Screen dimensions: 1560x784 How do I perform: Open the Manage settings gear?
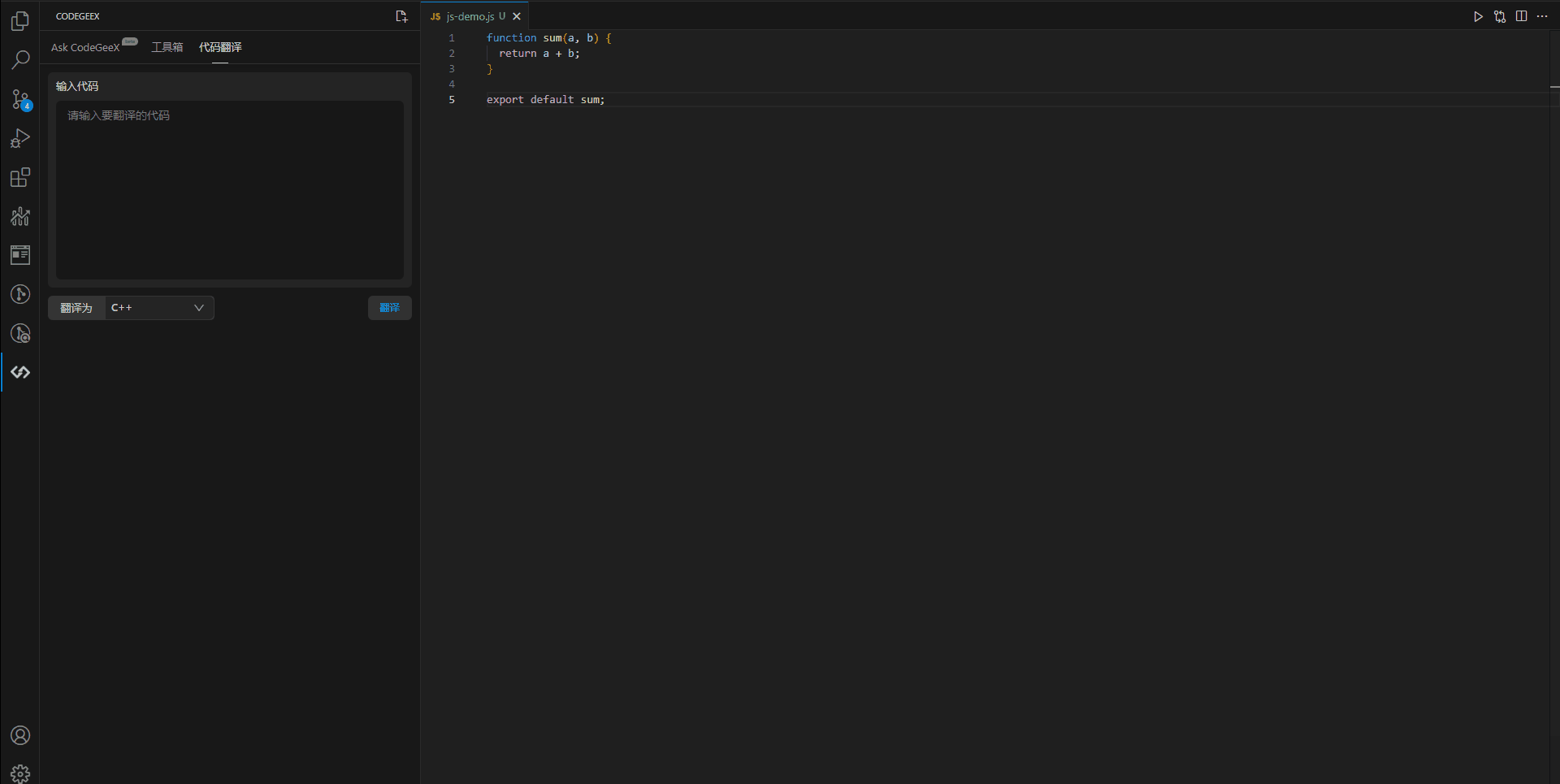pos(20,773)
